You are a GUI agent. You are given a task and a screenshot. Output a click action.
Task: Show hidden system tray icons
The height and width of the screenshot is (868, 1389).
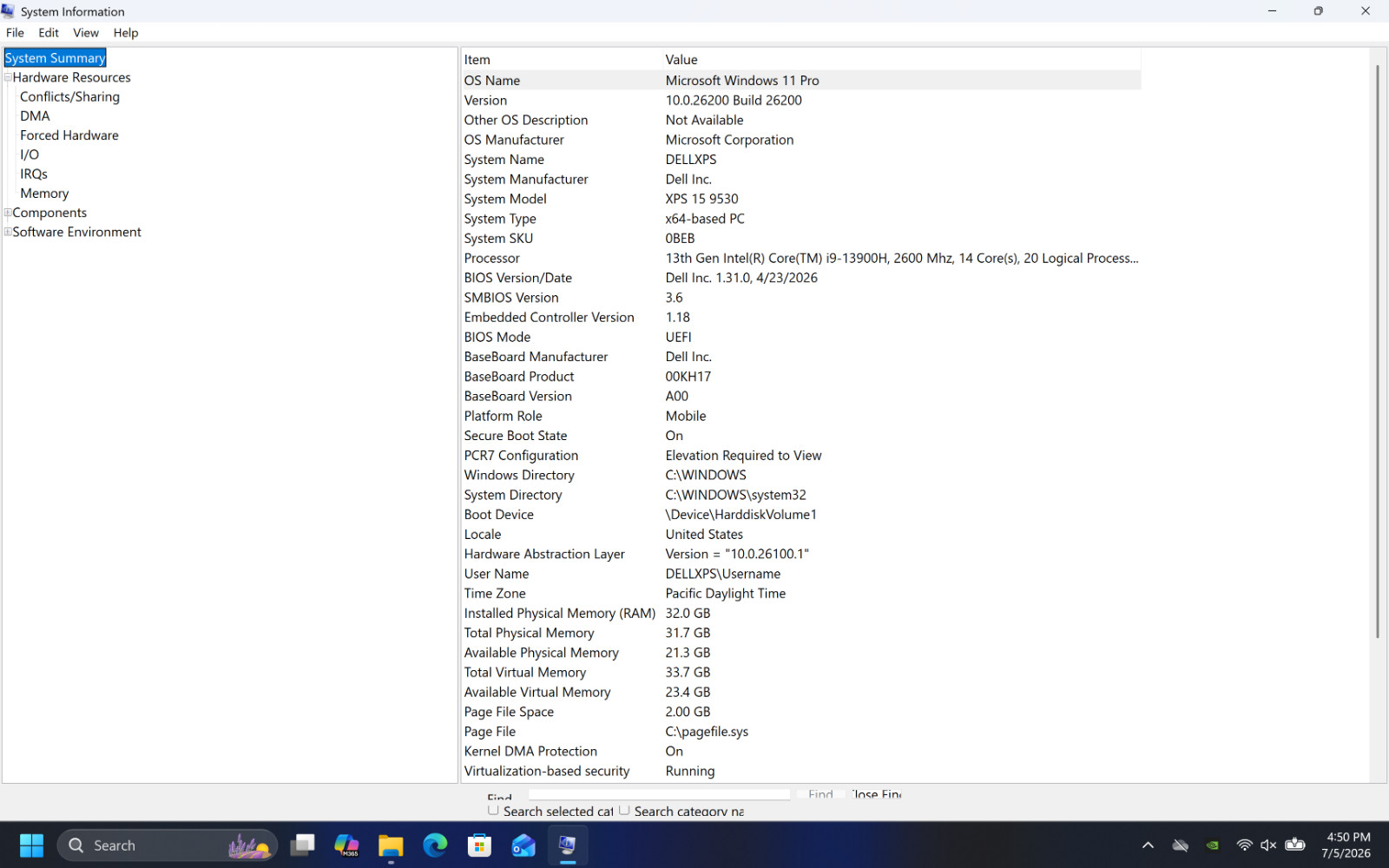pyautogui.click(x=1148, y=845)
